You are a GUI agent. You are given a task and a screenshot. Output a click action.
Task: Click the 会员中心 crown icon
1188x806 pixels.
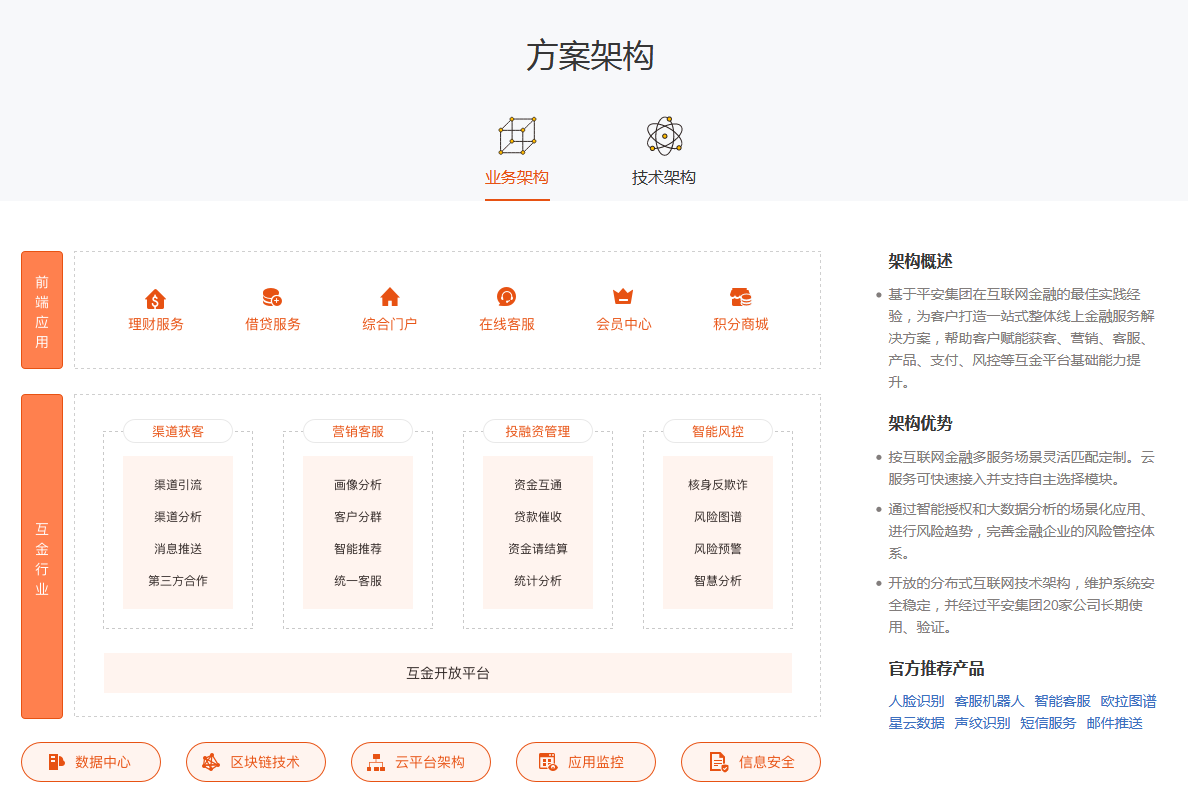point(623,296)
